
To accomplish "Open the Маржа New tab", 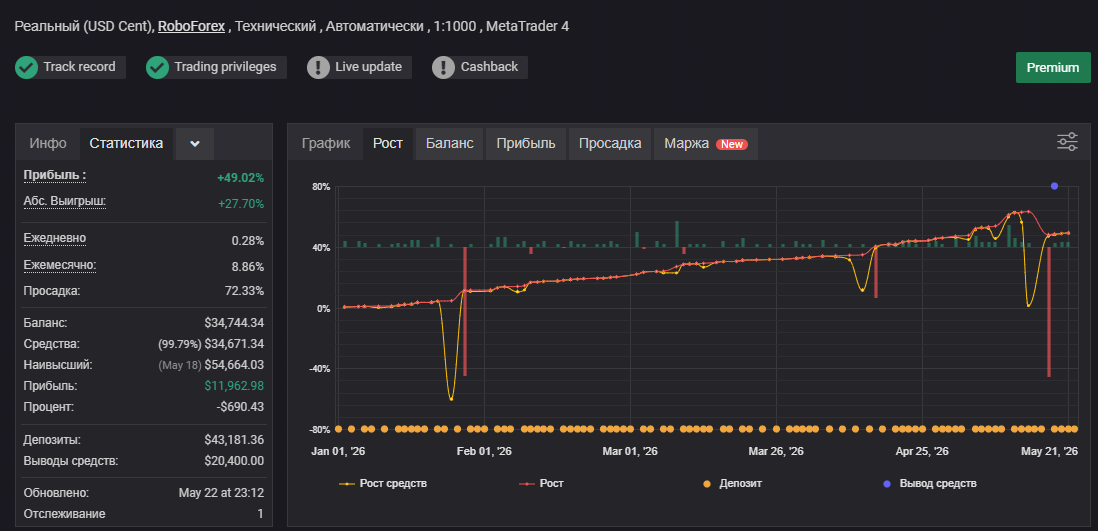I will (x=706, y=144).
